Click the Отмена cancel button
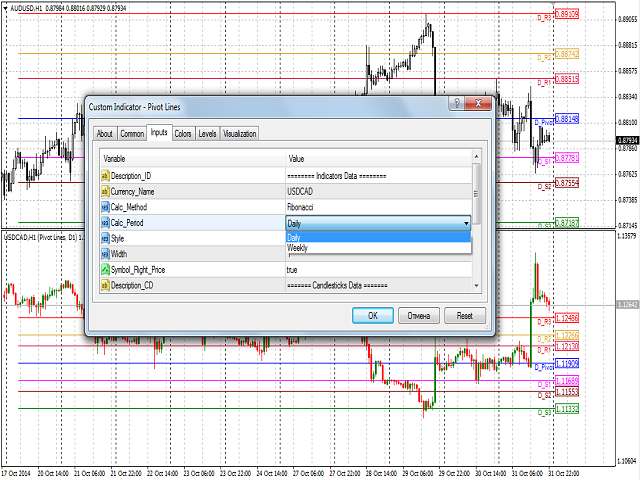 click(419, 316)
